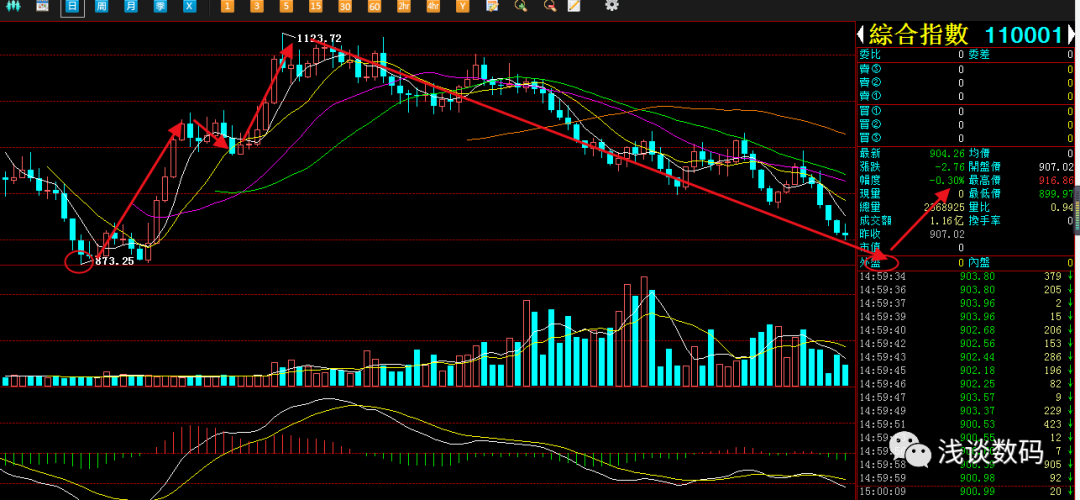Select the 14:59:47 tick row
Viewport: 1080px width, 500px height.
click(966, 397)
